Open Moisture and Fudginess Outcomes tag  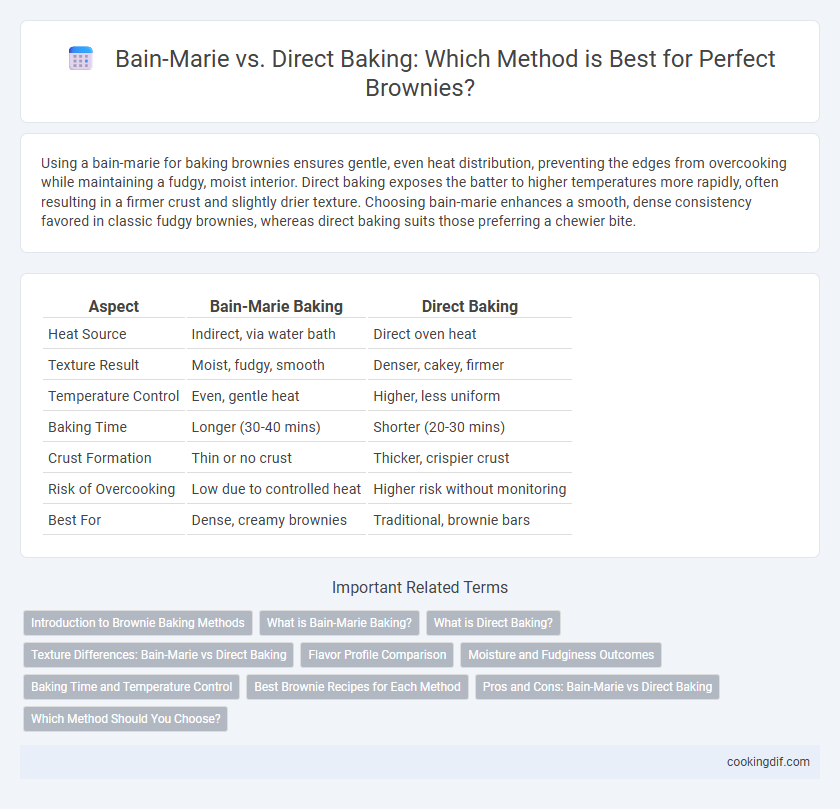point(561,655)
